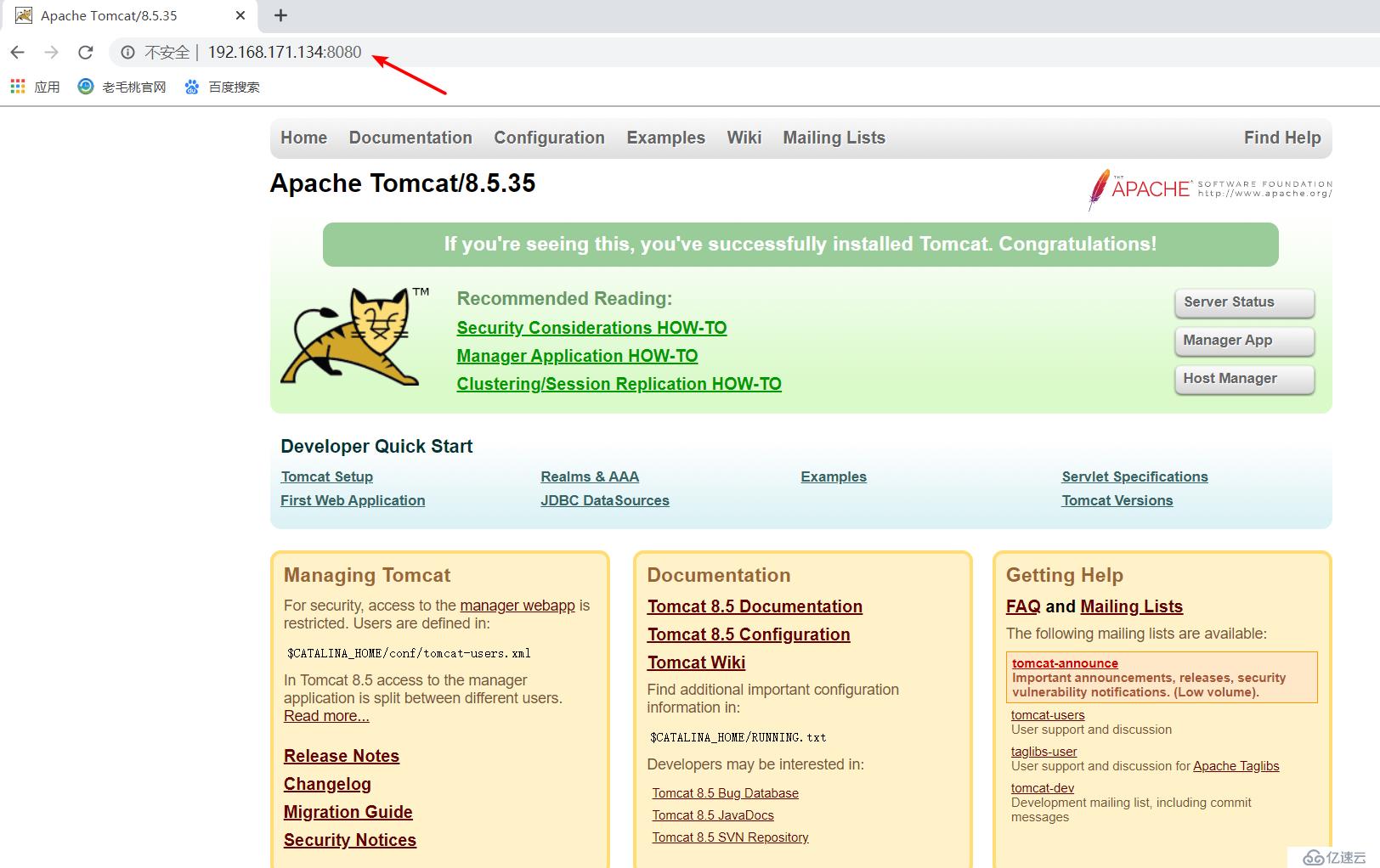Open Examples link under Developer Quick Start
The width and height of the screenshot is (1380, 868).
click(x=834, y=477)
